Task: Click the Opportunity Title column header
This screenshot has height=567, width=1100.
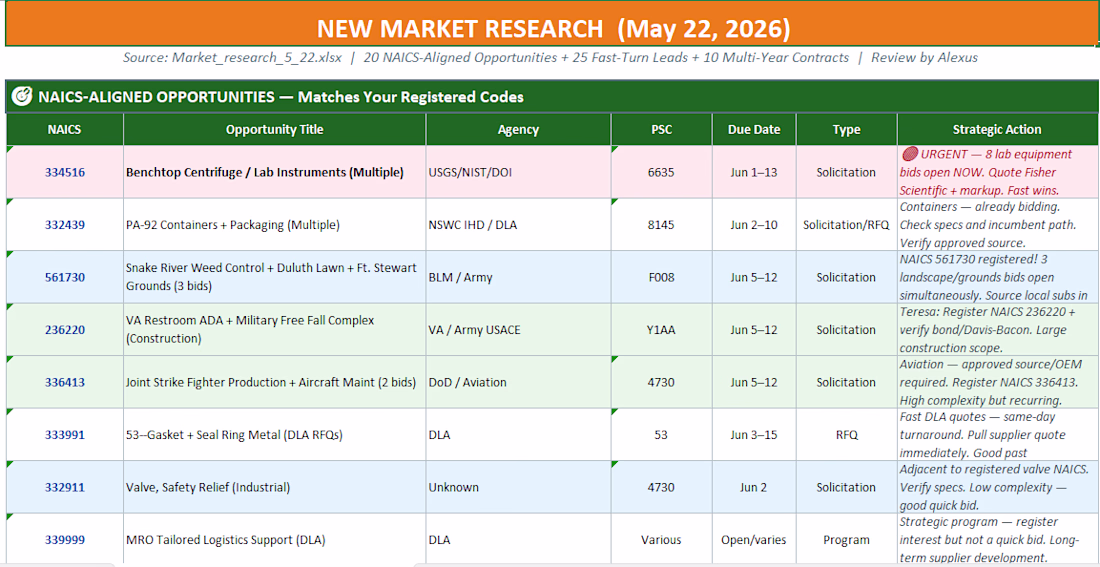Action: (x=275, y=130)
